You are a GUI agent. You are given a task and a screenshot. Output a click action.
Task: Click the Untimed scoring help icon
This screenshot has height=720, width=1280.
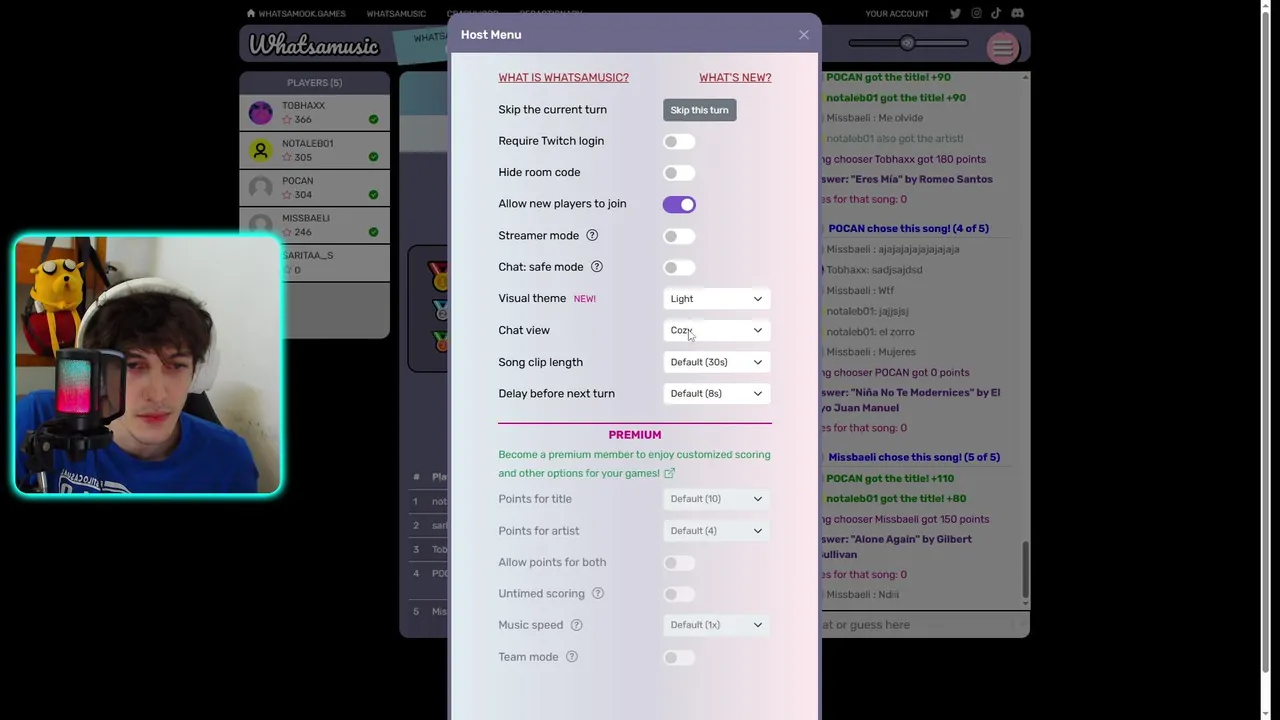[x=598, y=594]
